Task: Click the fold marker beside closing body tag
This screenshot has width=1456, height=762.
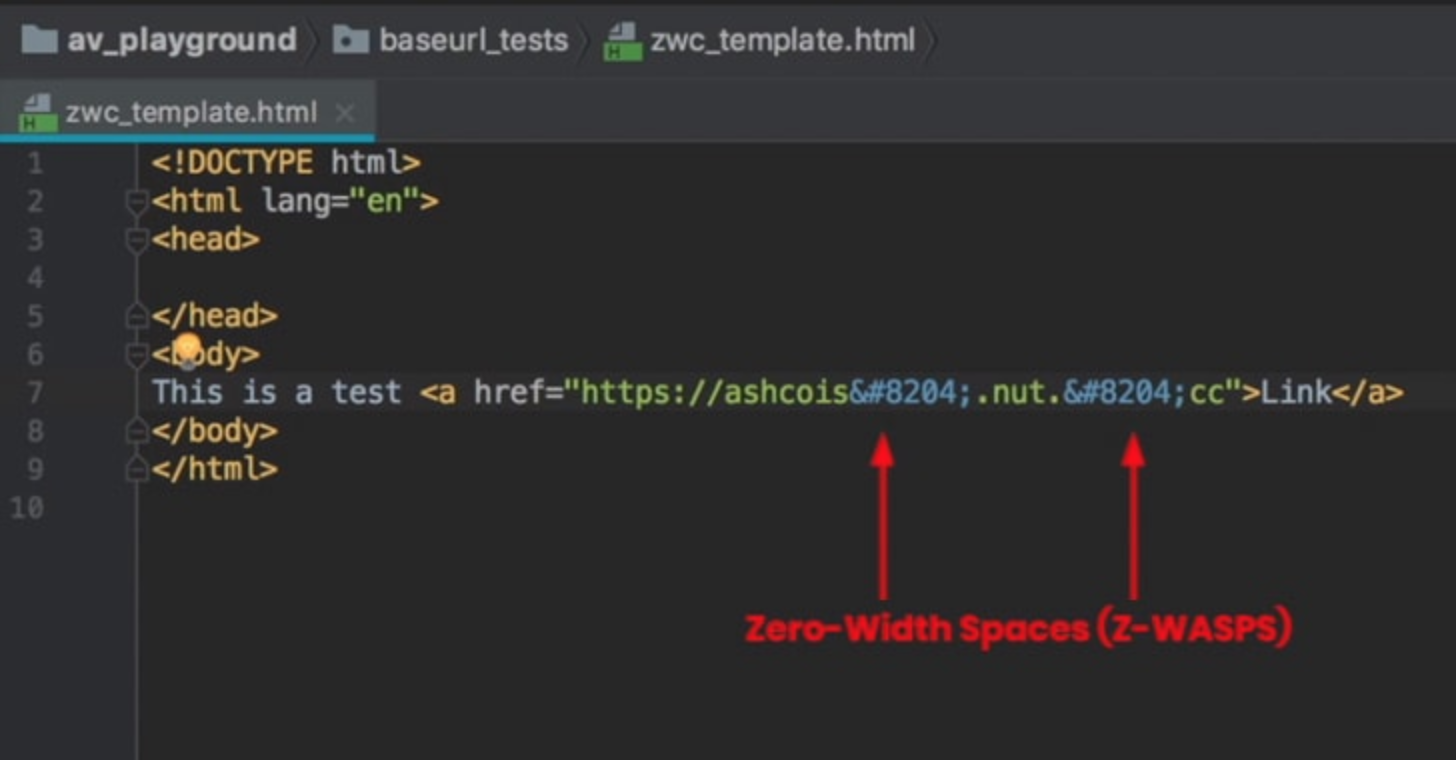Action: [x=135, y=430]
